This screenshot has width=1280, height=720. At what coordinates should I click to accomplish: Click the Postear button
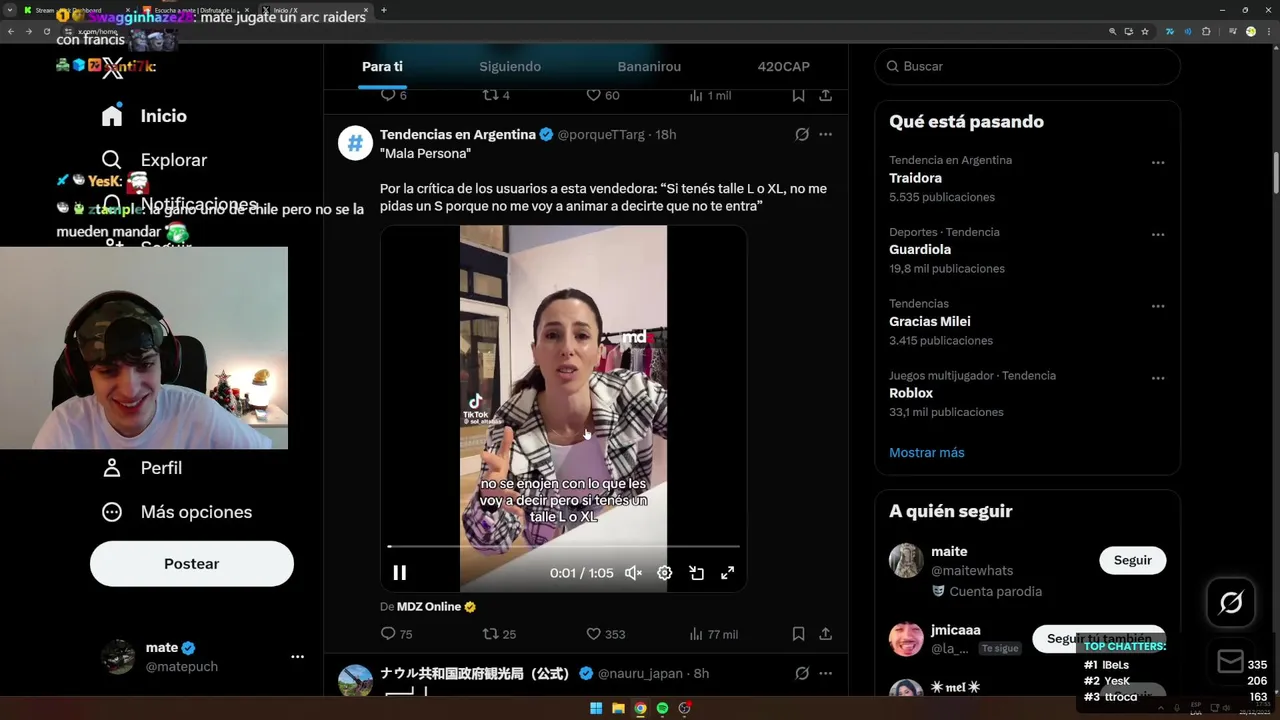pos(192,564)
